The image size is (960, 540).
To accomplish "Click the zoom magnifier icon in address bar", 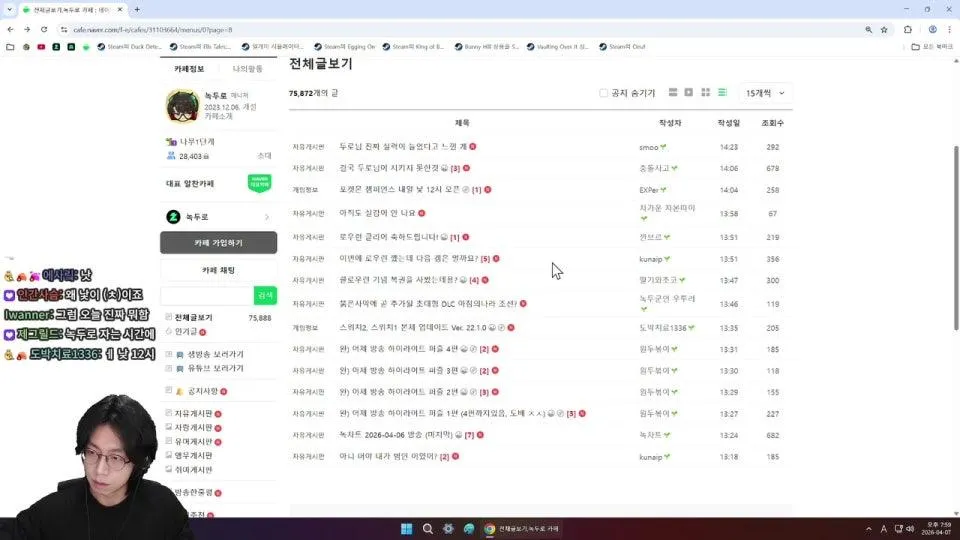I will pos(868,29).
